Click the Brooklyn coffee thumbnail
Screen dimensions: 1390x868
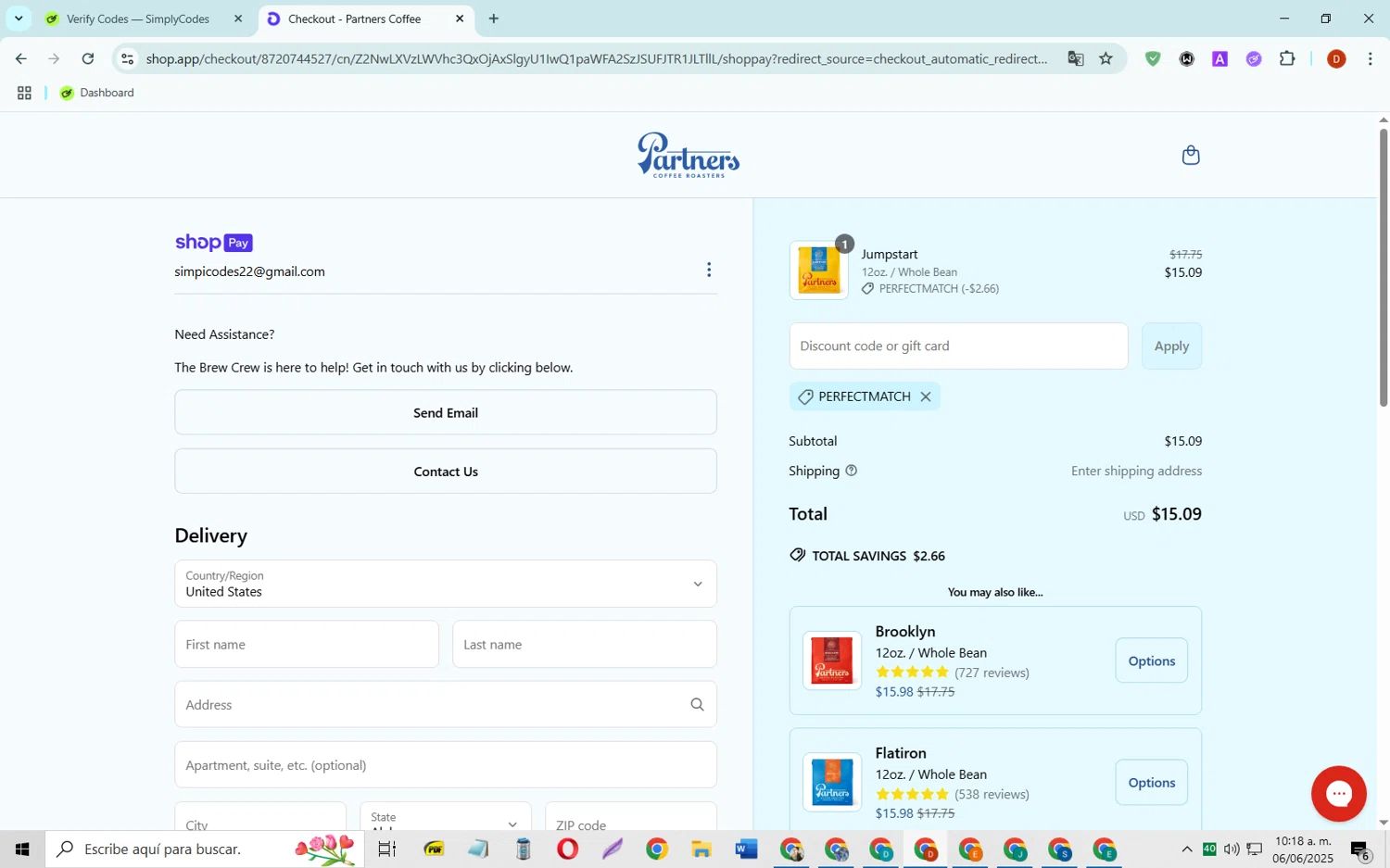(x=831, y=661)
